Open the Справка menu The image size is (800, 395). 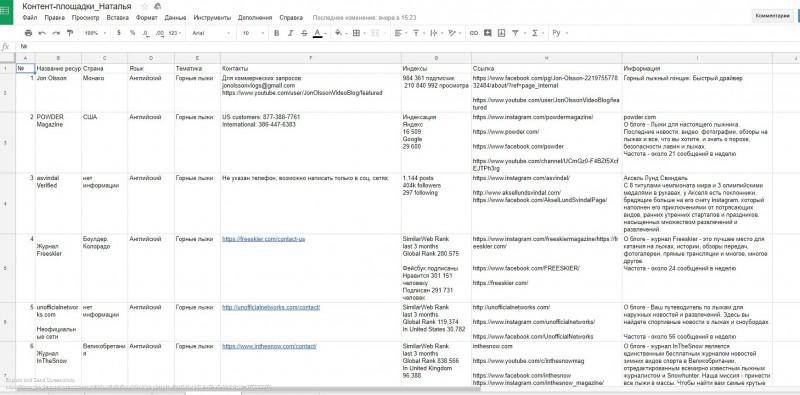[291, 17]
